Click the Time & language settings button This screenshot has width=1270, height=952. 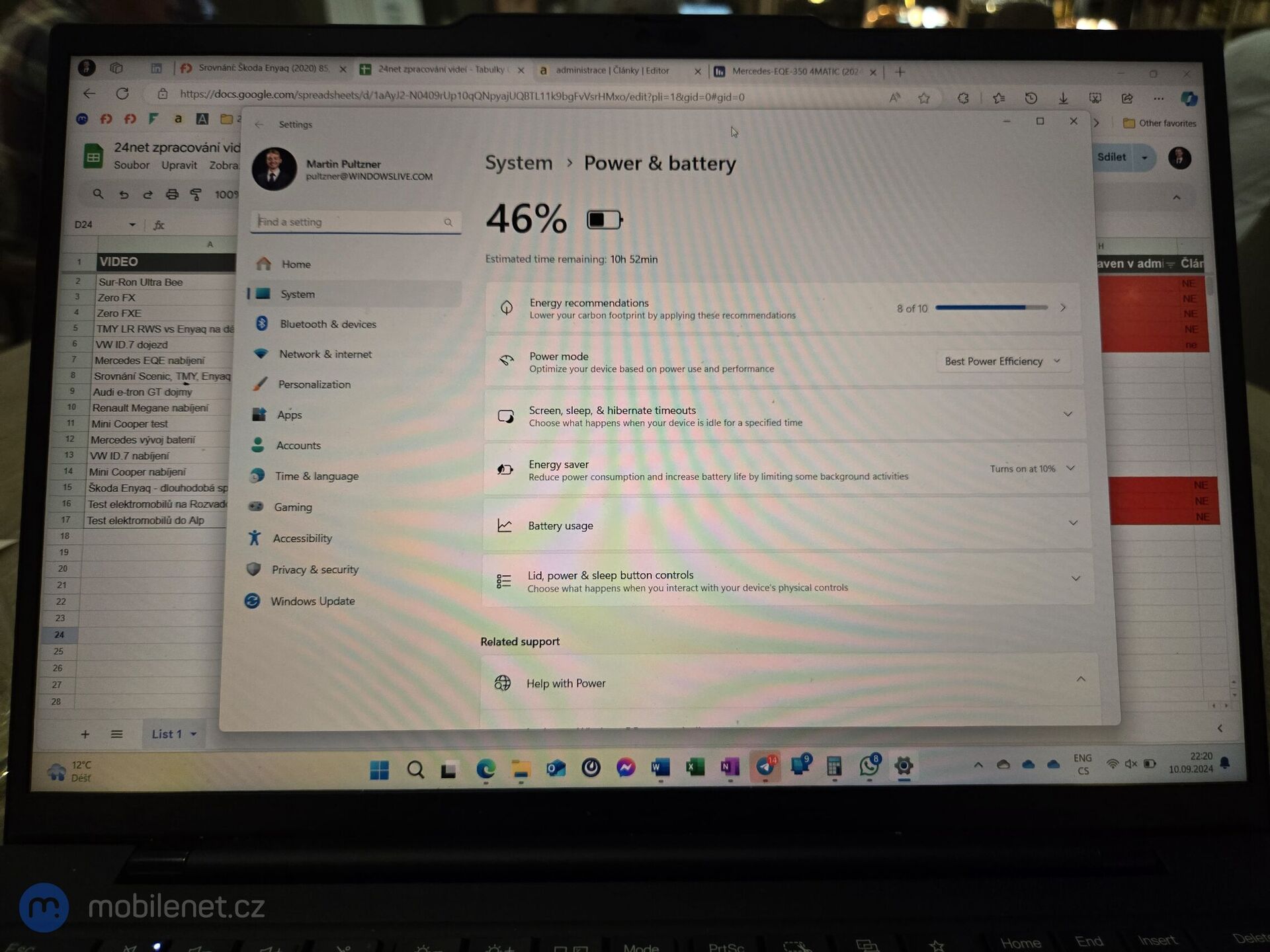tap(317, 476)
